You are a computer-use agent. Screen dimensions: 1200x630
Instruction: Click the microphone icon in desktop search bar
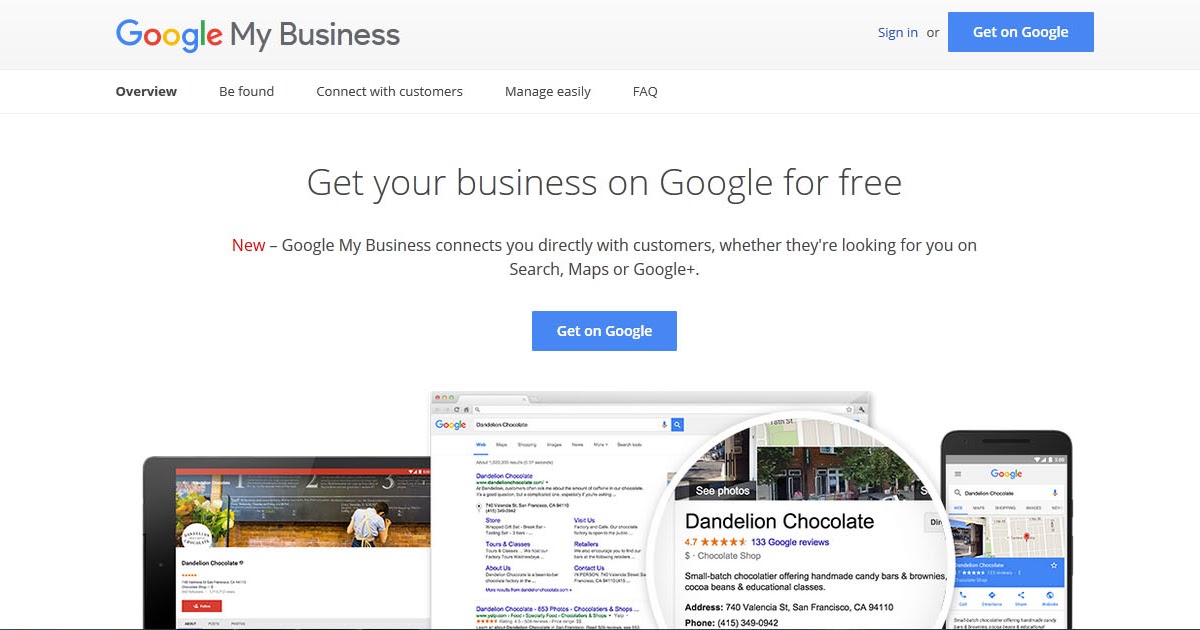coord(664,425)
